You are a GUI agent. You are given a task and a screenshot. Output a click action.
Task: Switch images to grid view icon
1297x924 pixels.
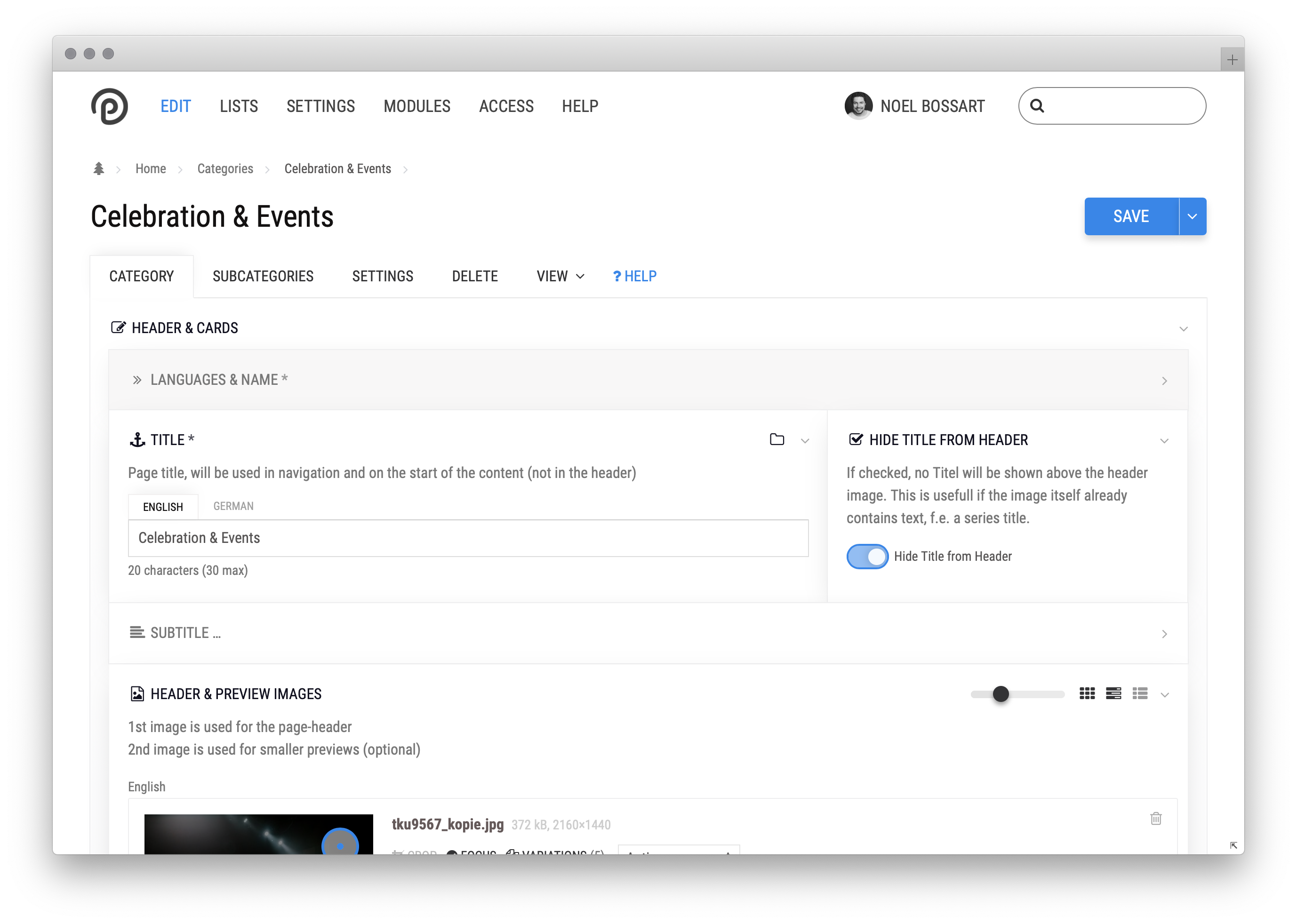[x=1087, y=693]
